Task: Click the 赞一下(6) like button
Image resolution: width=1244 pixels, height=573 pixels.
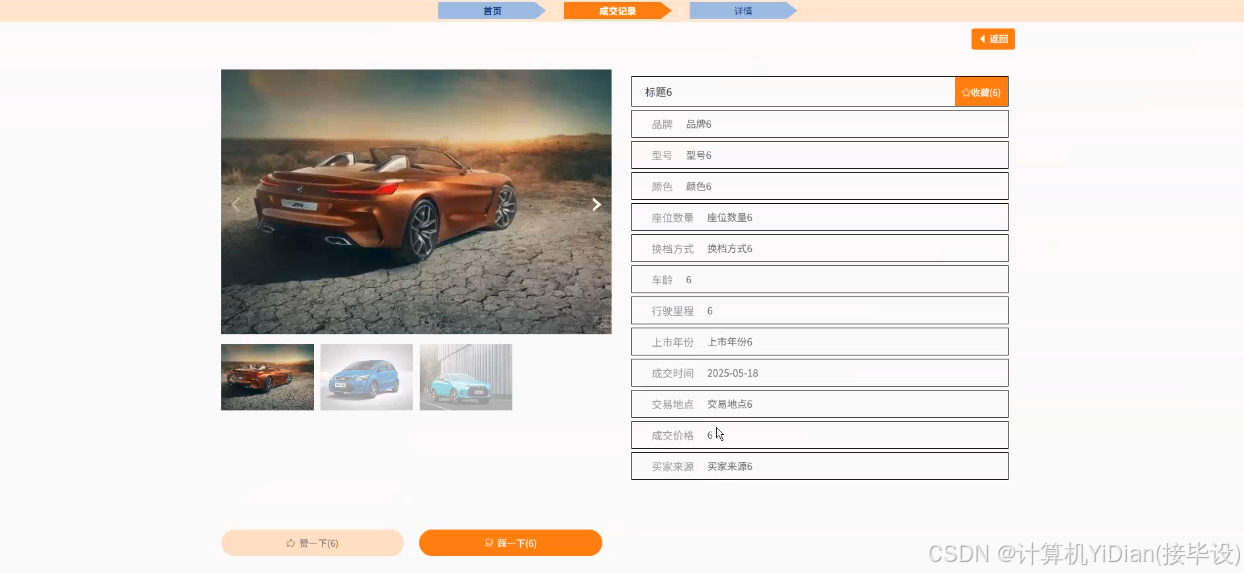Action: 312,543
